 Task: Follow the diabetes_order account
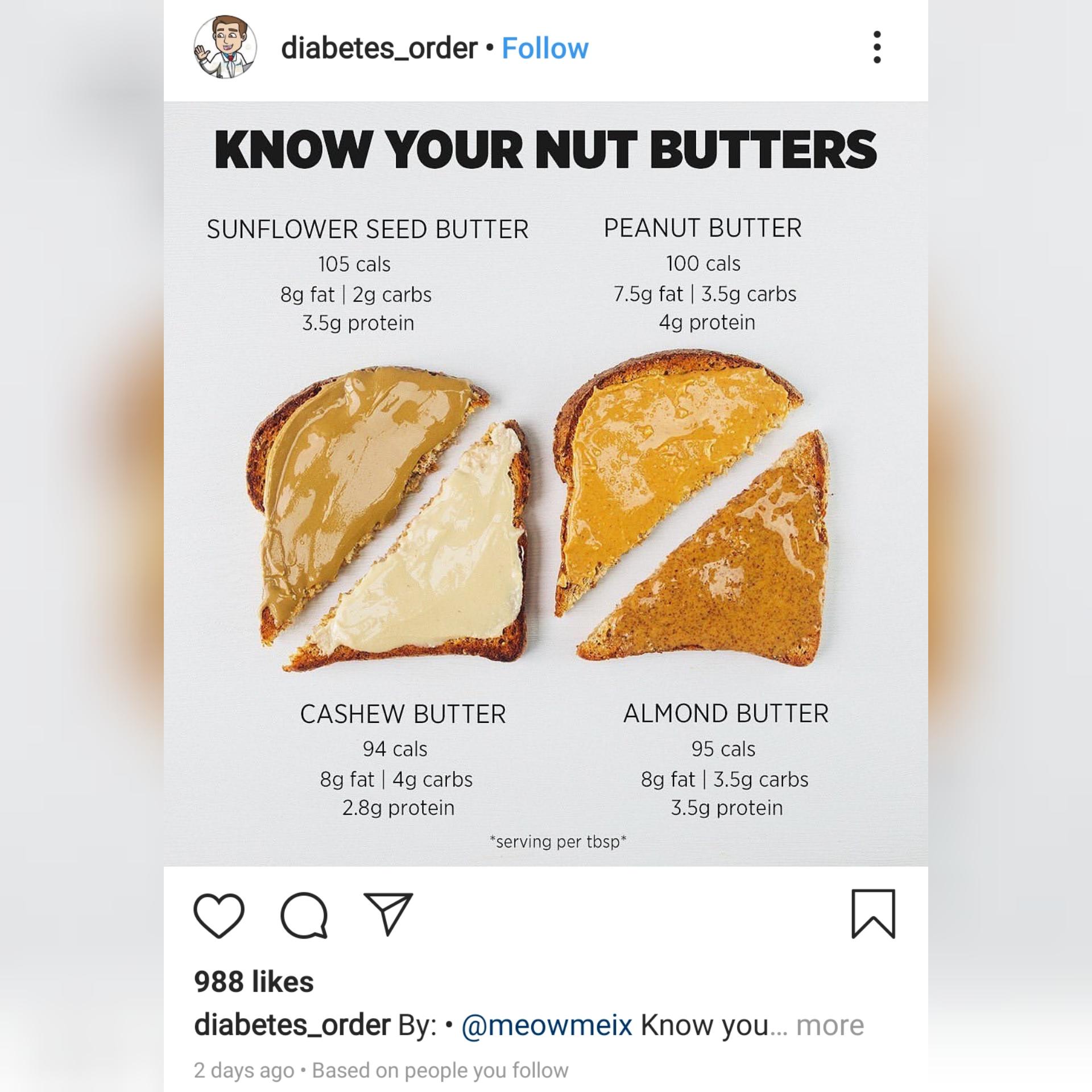pyautogui.click(x=545, y=48)
